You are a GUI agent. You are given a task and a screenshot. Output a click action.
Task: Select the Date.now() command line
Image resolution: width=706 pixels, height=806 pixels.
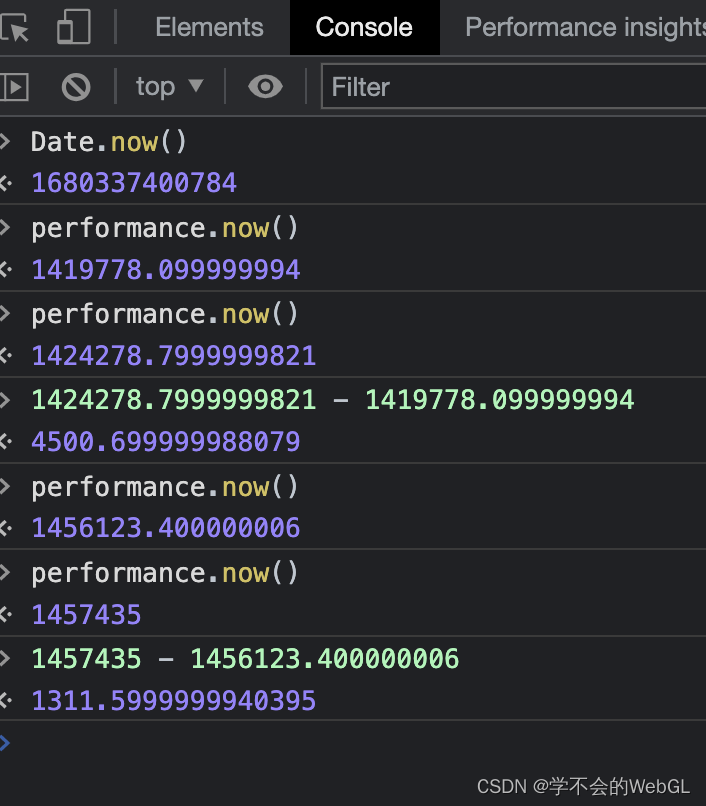pos(108,141)
